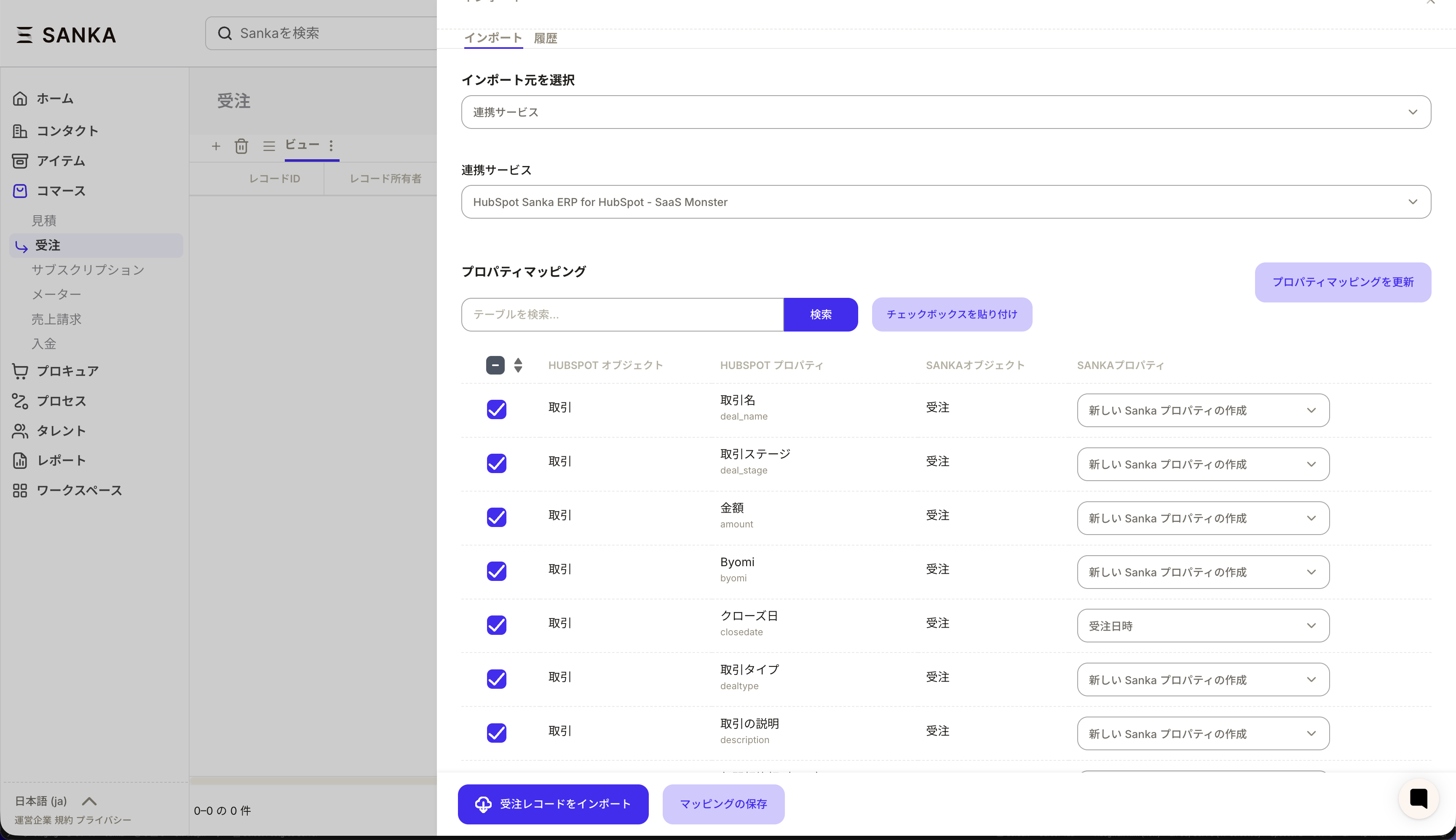Viewport: 1456px width, 840px height.
Task: Select コンタクト in the sidebar
Action: pos(68,131)
